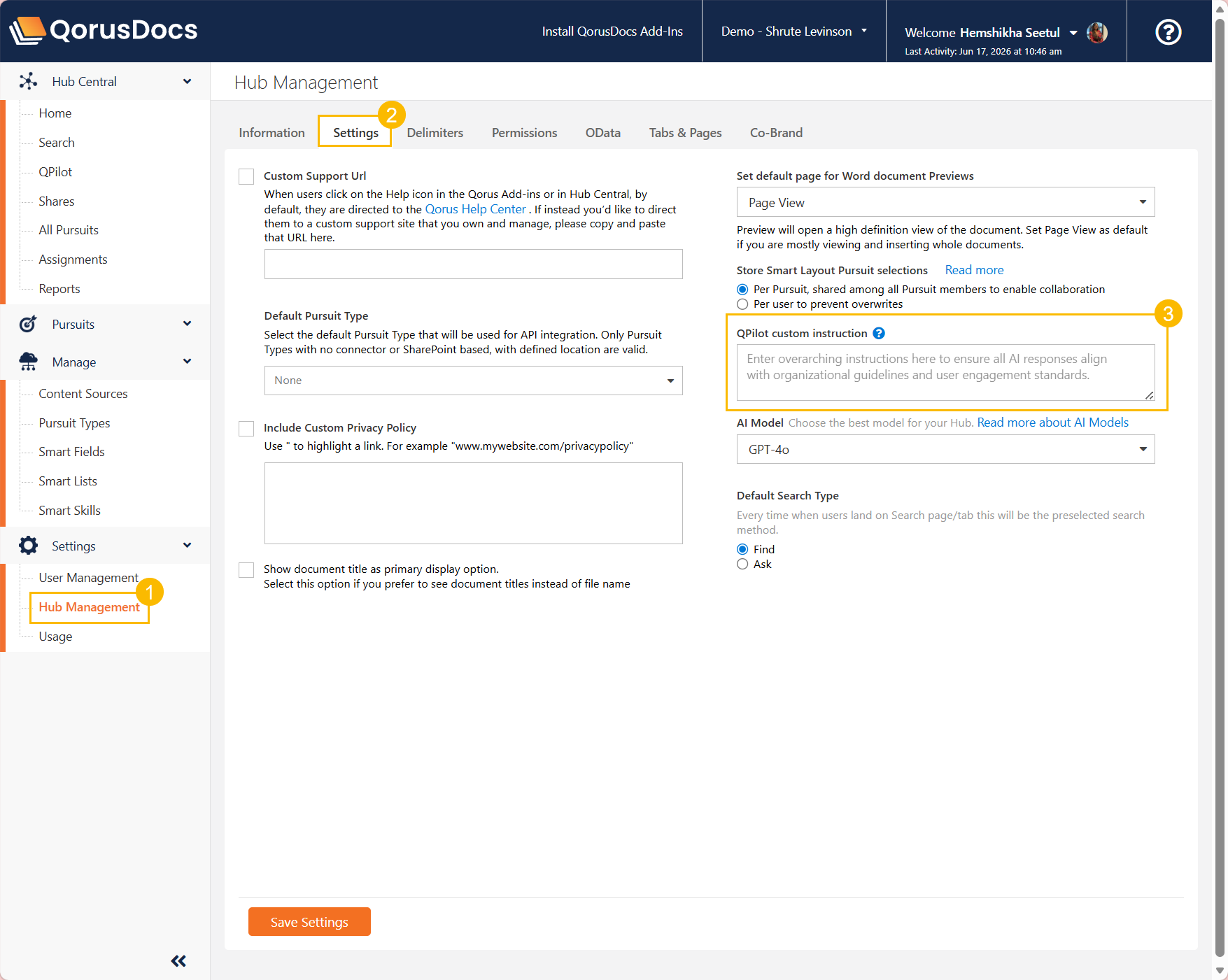Open the Default Pursuit Type dropdown
This screenshot has height=980, width=1228.
click(x=473, y=381)
